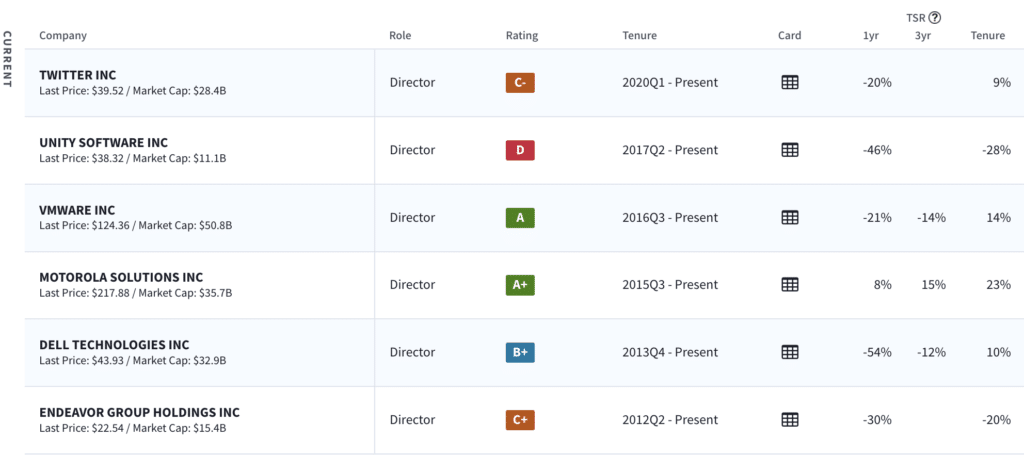Open the VMware Inc card table icon

[790, 217]
